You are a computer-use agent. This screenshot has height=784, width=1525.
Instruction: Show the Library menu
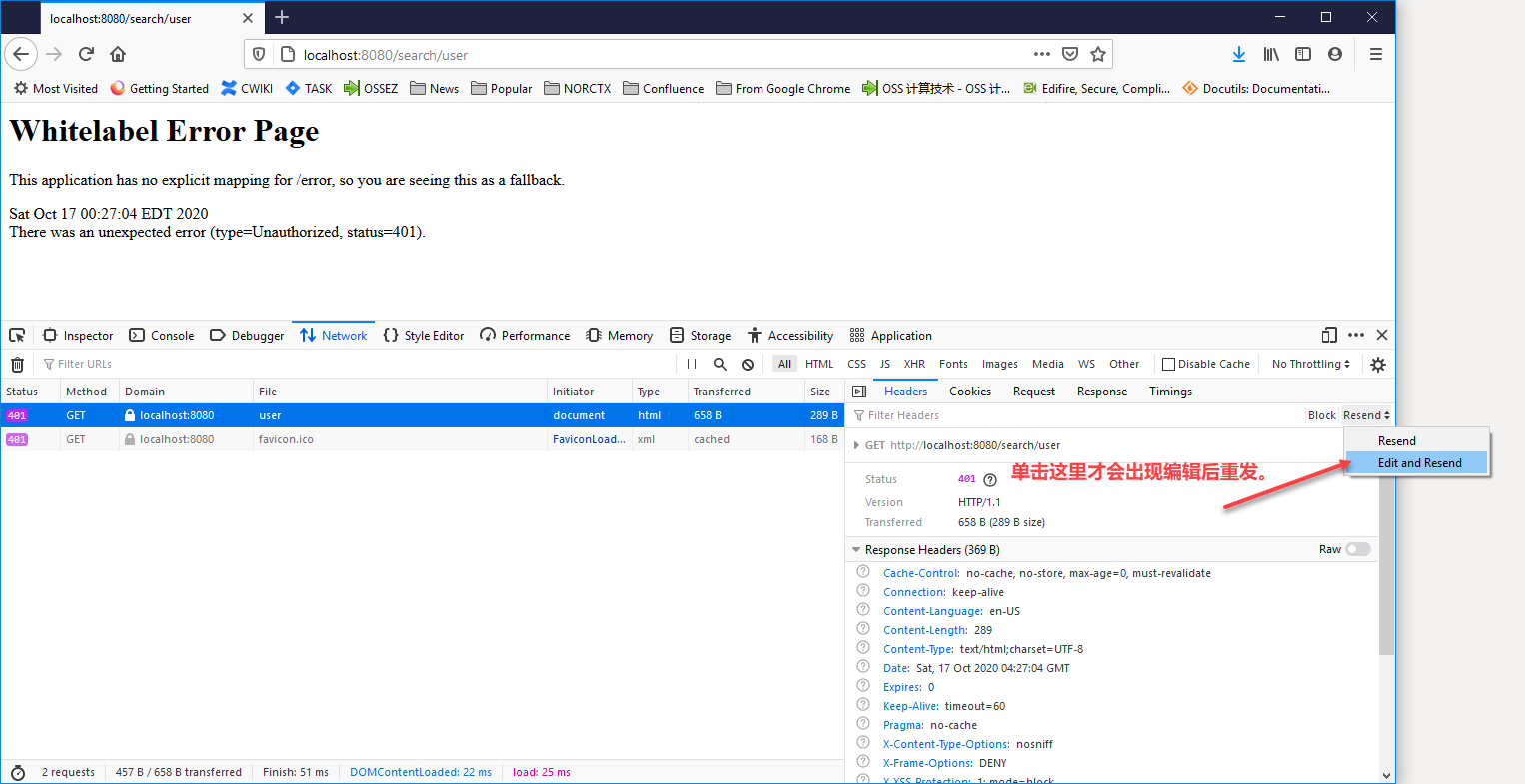point(1271,54)
